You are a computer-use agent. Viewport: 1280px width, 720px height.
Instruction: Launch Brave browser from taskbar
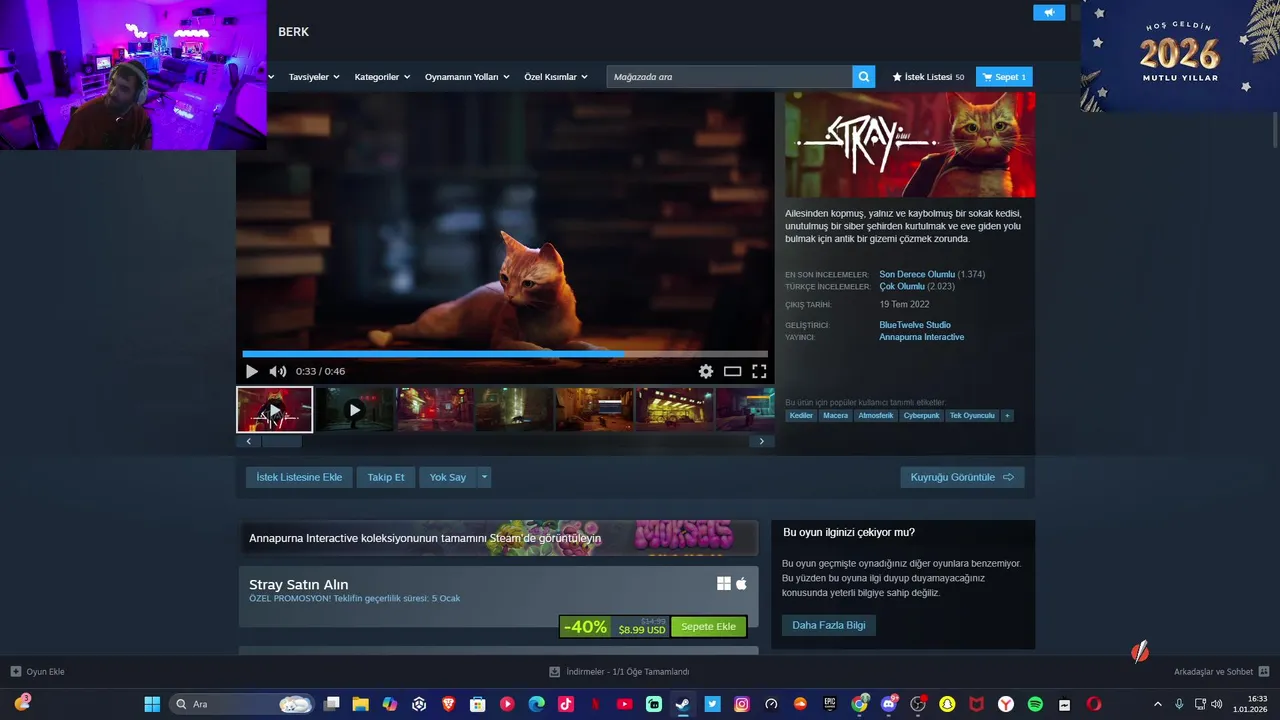pos(448,704)
